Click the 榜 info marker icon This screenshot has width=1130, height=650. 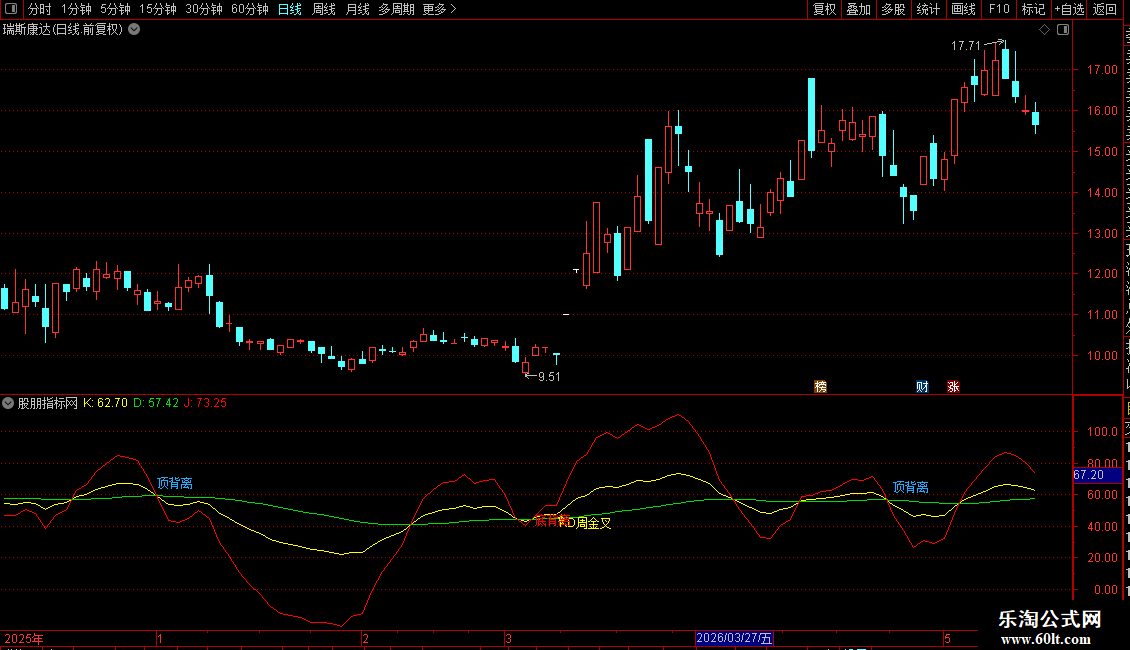(x=820, y=387)
